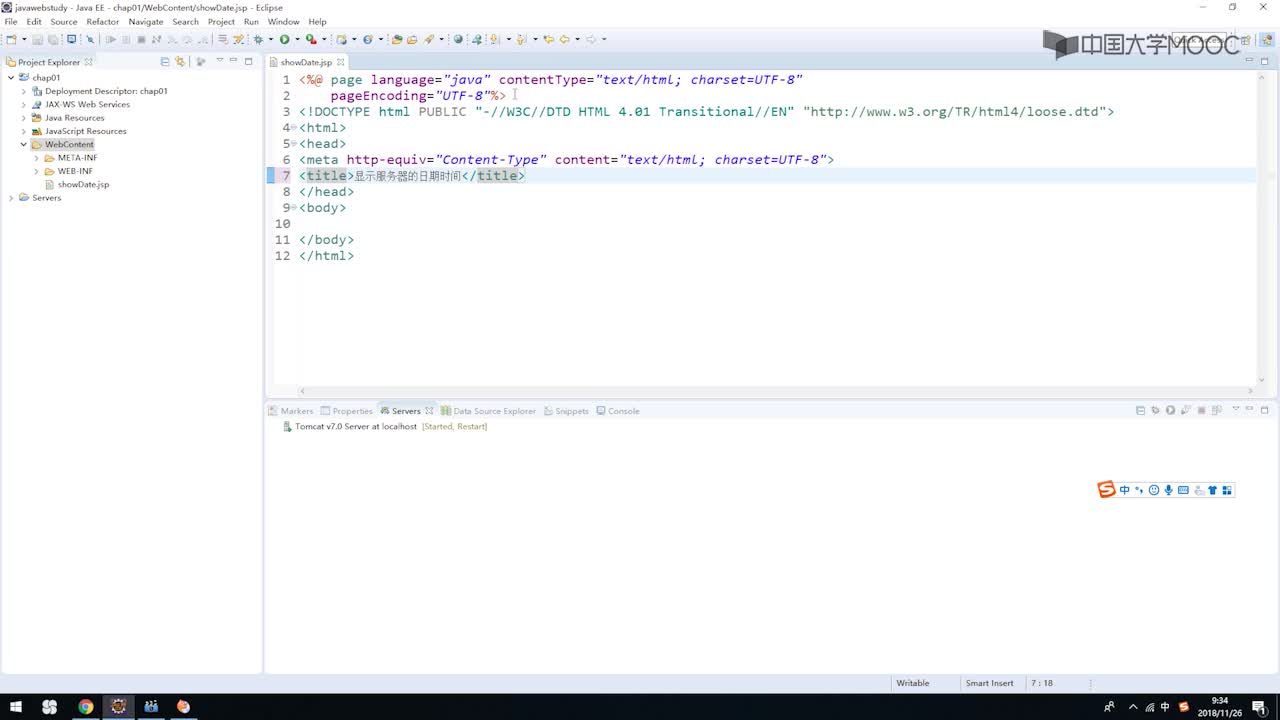
Task: Expand JAX-WS Web Services node
Action: coord(23,104)
